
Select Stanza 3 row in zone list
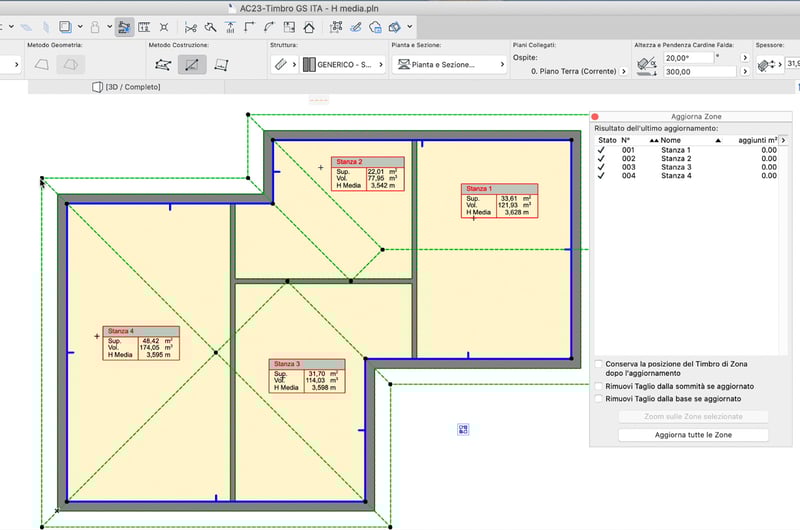pos(676,167)
